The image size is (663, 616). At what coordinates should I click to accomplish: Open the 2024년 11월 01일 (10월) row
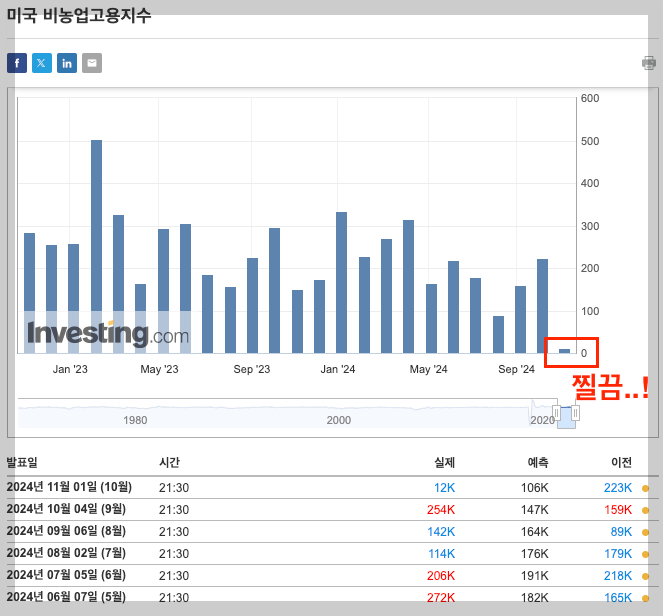click(x=332, y=487)
